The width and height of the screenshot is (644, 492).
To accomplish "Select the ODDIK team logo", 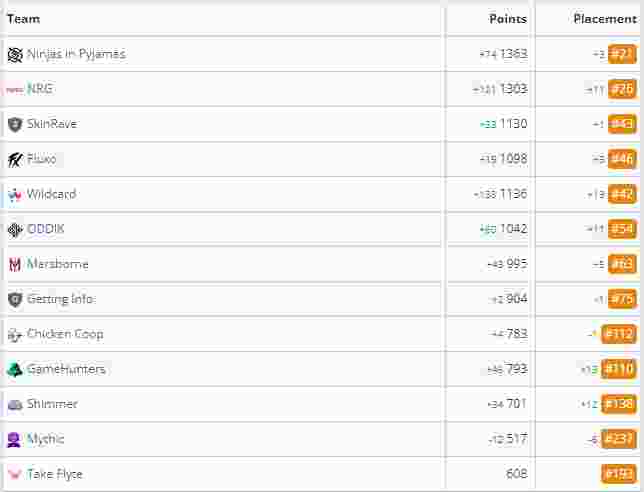I will tap(15, 230).
